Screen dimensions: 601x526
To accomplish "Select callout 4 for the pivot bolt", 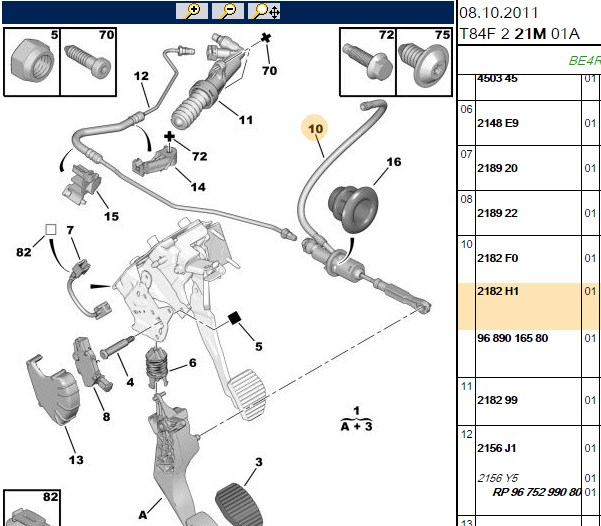I will click(x=130, y=382).
